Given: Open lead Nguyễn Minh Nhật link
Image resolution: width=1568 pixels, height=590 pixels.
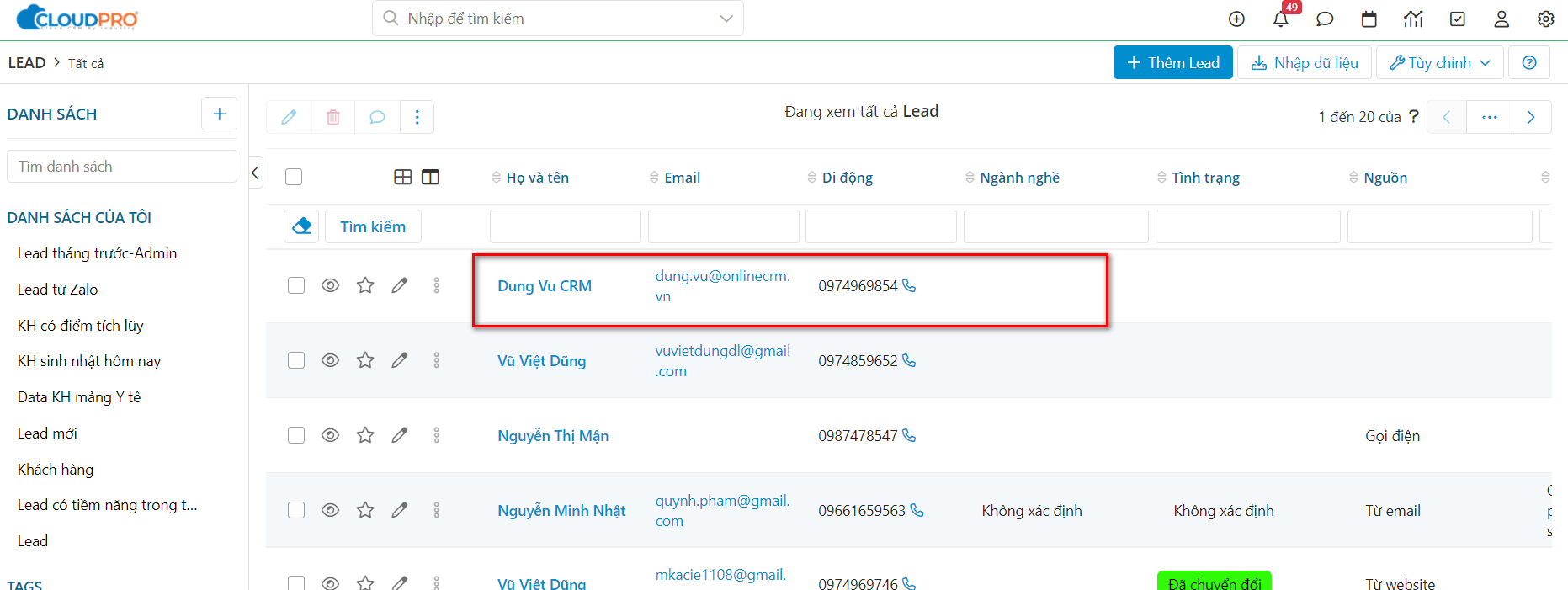Looking at the screenshot, I should (x=561, y=511).
